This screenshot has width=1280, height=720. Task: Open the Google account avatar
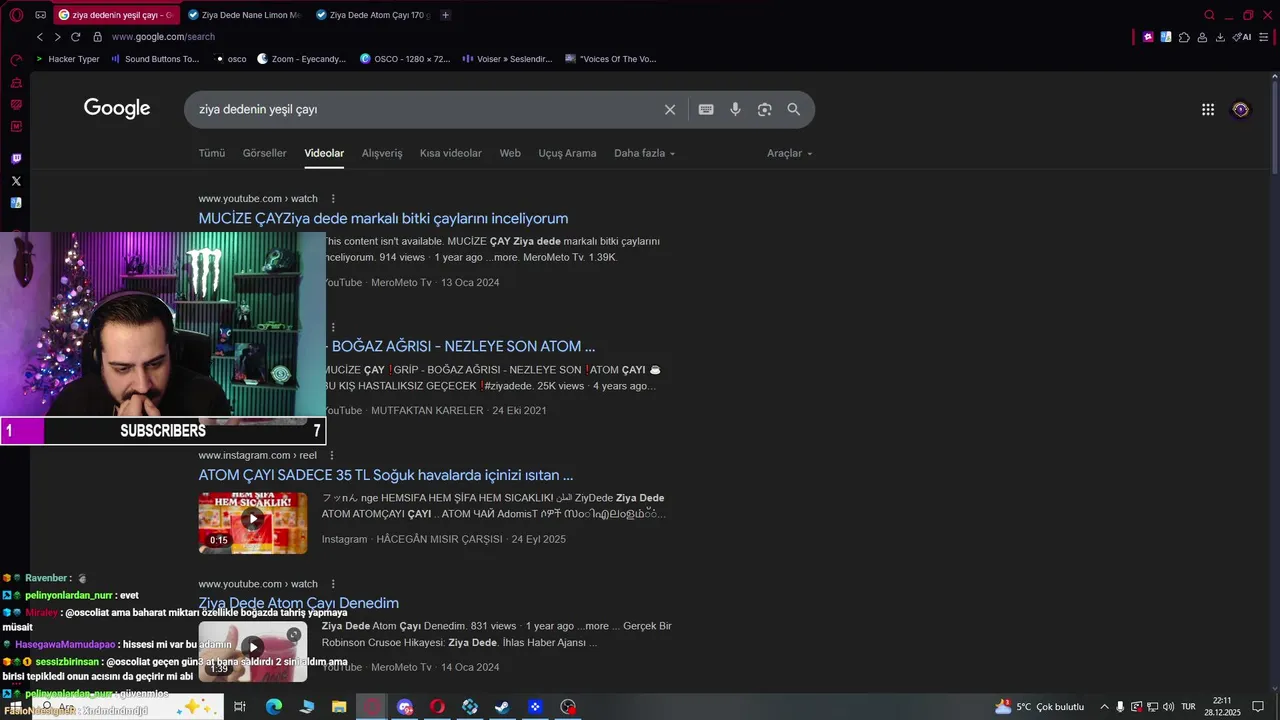coord(1241,110)
